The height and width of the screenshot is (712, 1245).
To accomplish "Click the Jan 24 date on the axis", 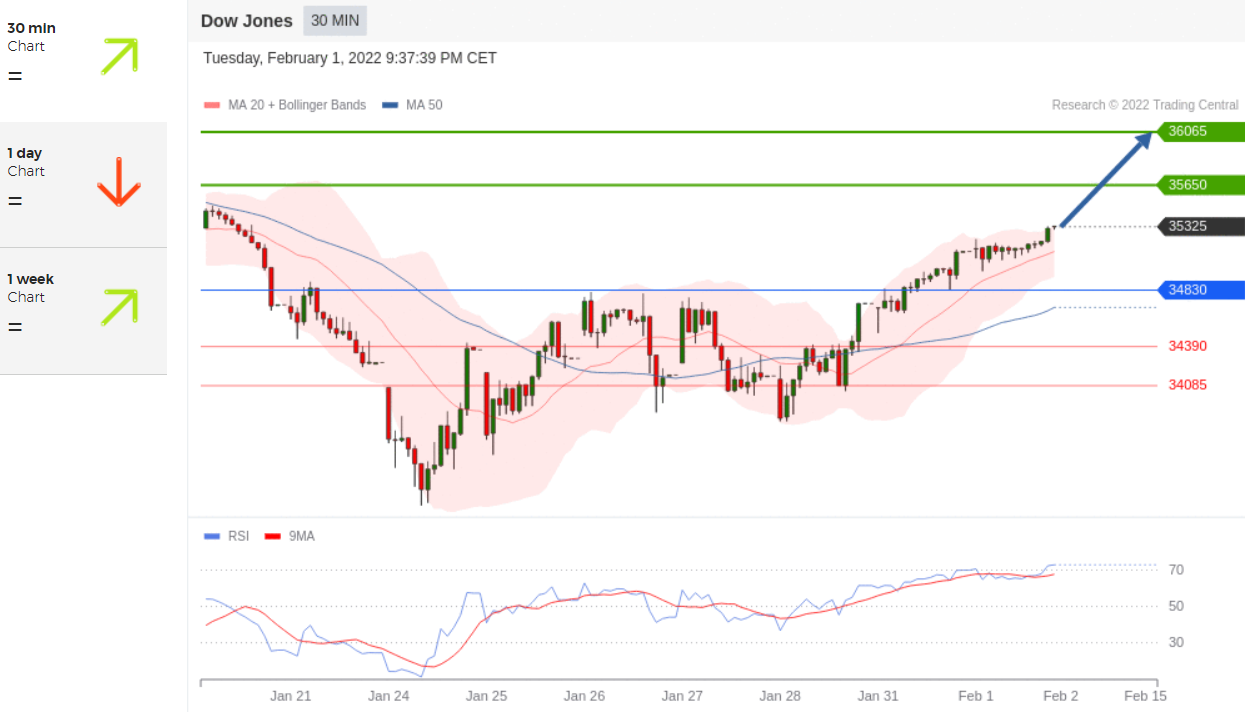I will [389, 696].
